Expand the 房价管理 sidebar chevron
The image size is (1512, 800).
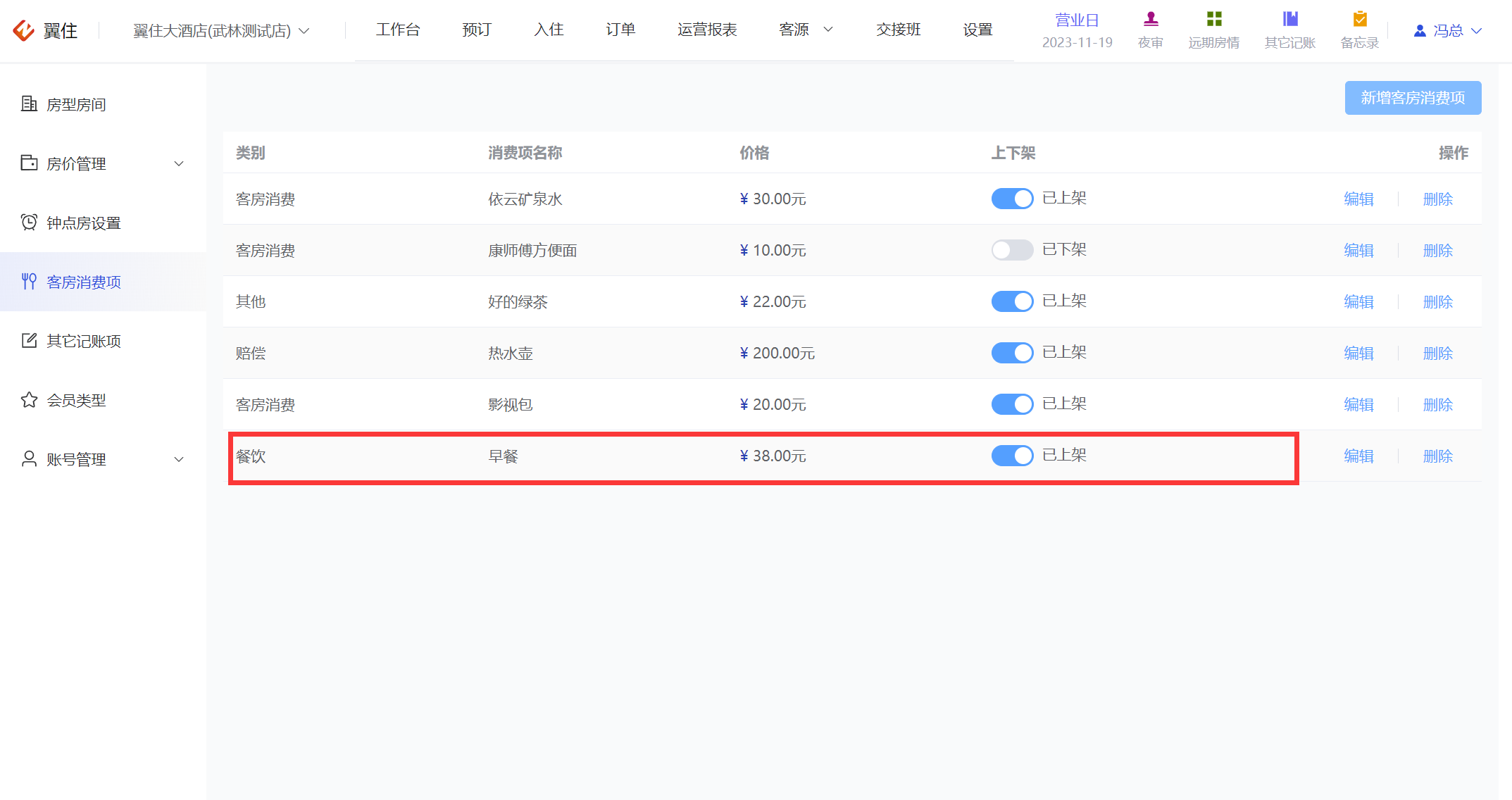pyautogui.click(x=179, y=163)
